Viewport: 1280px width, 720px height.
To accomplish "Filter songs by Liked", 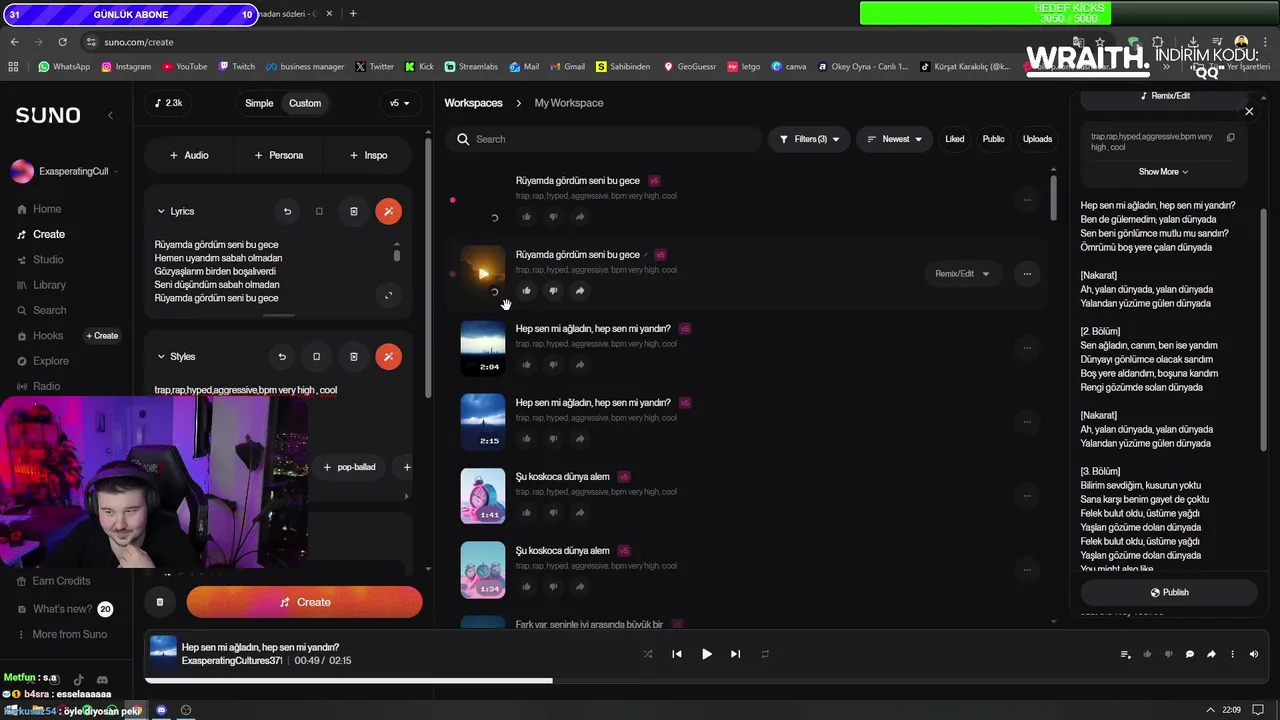I will point(955,139).
